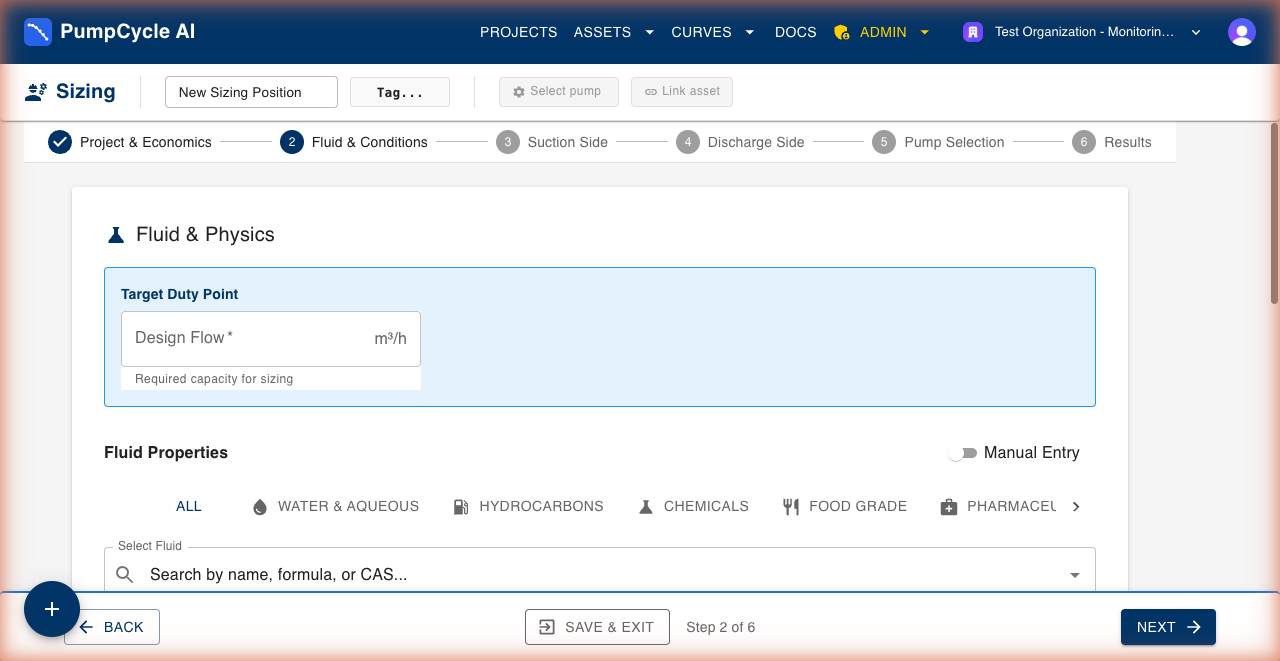Expand the Curves menu in navbar
The width and height of the screenshot is (1280, 661).
[x=713, y=32]
